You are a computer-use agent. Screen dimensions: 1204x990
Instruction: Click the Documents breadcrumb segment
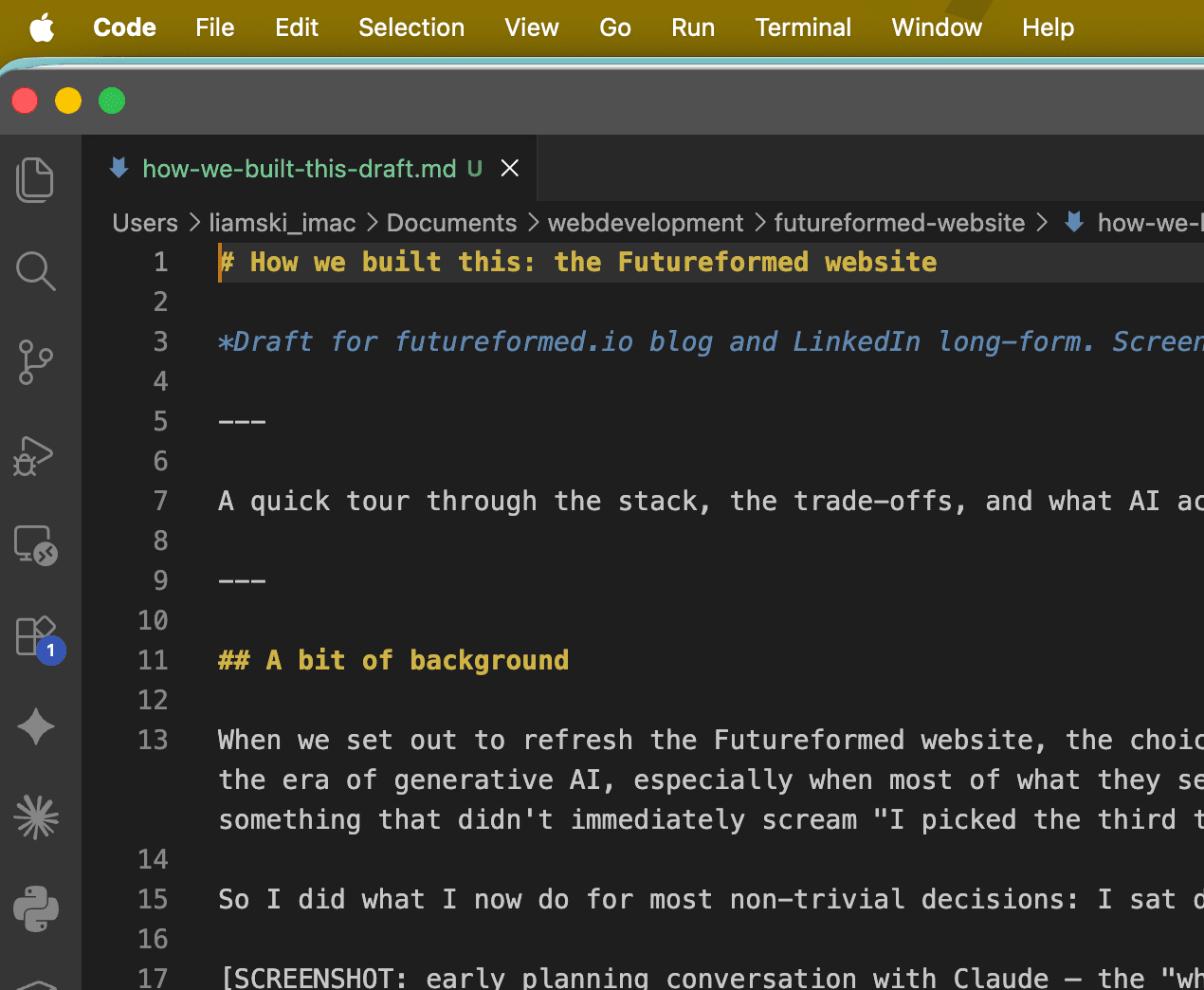(451, 223)
